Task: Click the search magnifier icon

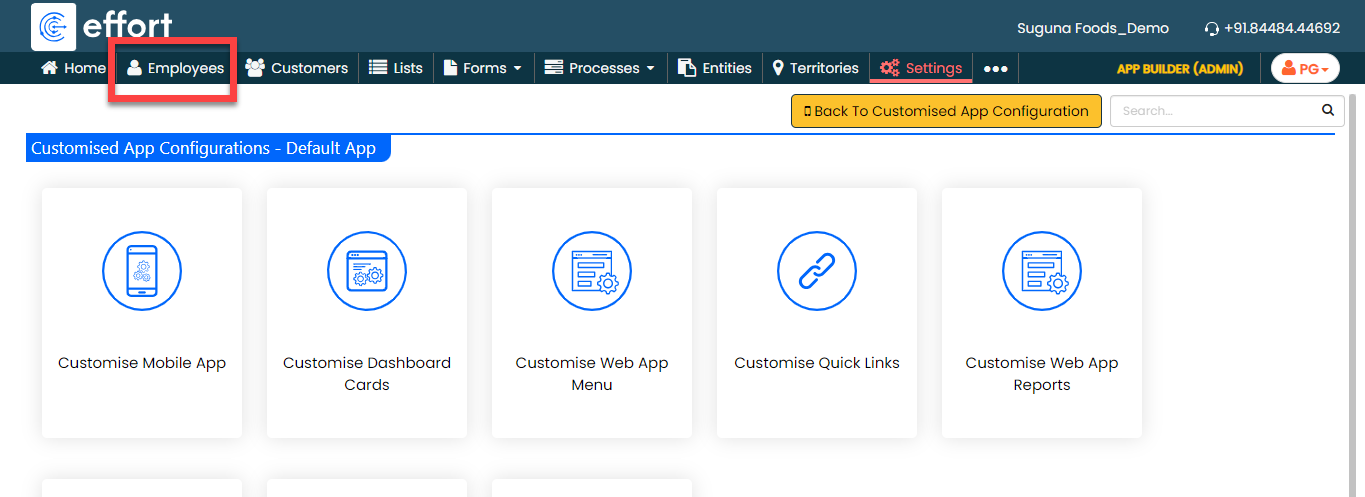Action: point(1328,110)
